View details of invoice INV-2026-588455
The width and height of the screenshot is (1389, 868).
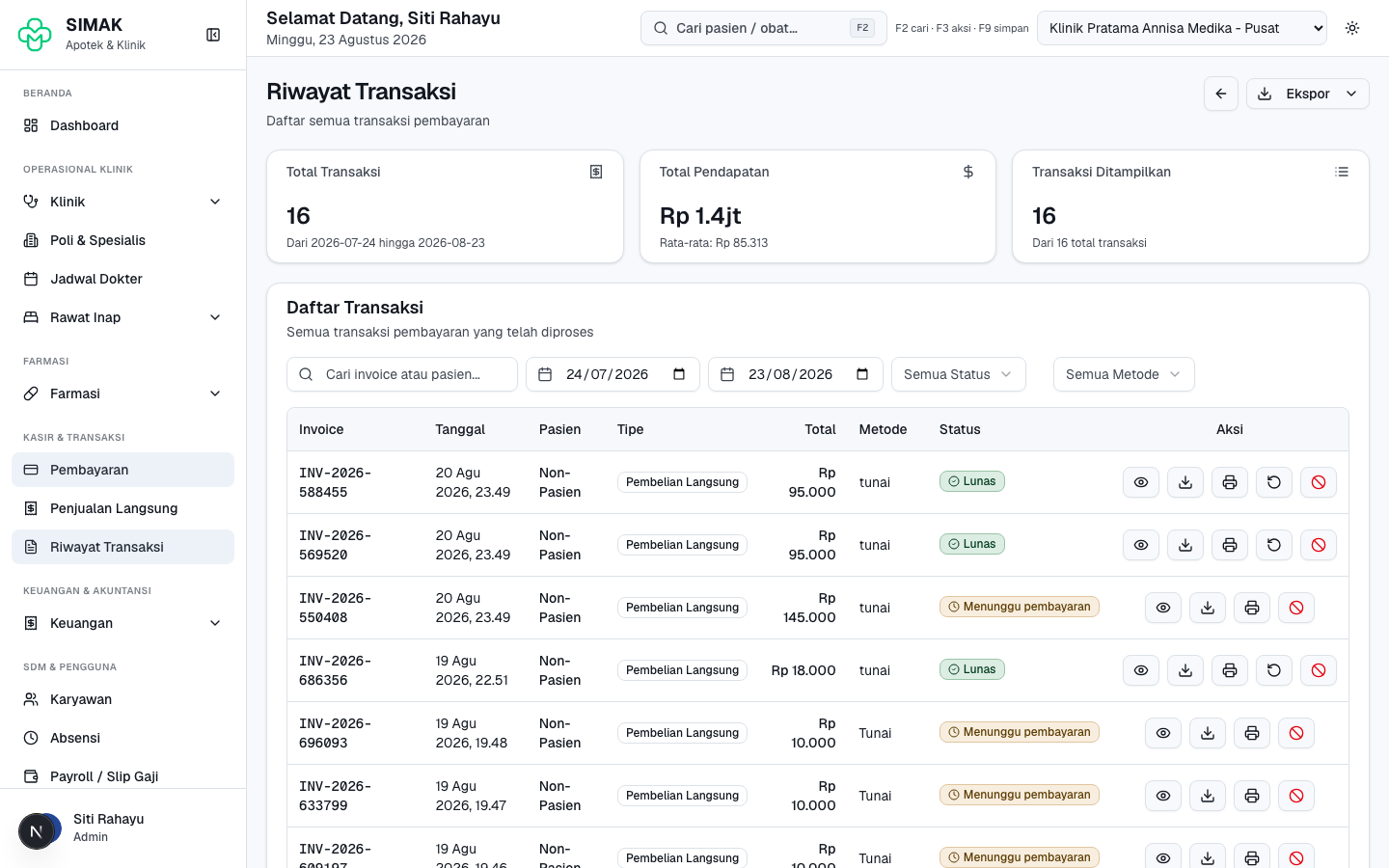point(1141,482)
